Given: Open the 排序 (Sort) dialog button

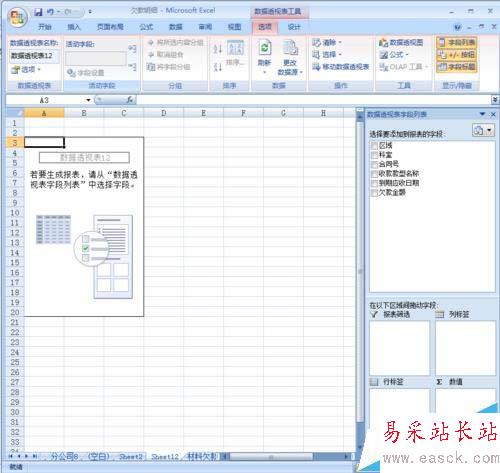Looking at the screenshot, I should click(235, 53).
